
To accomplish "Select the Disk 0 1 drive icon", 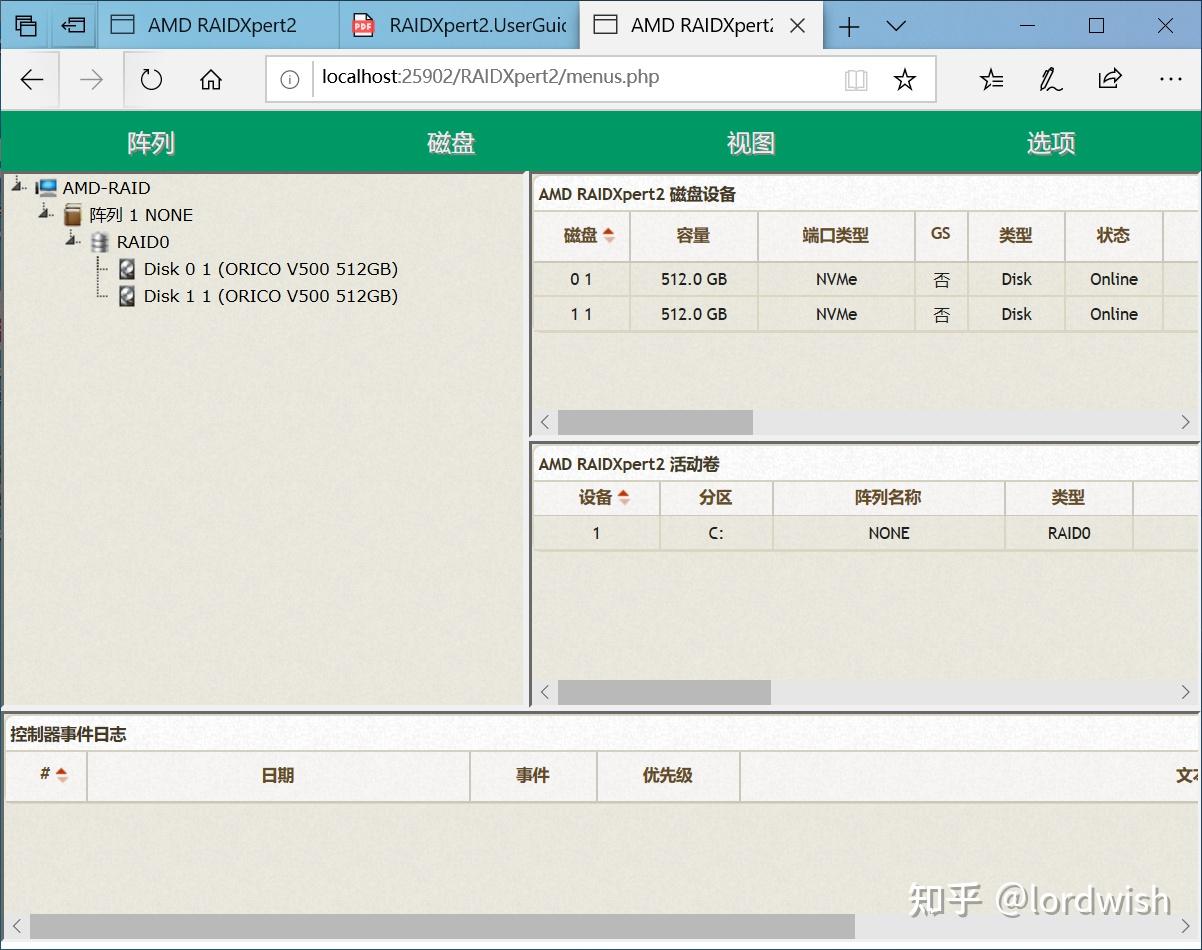I will [126, 268].
